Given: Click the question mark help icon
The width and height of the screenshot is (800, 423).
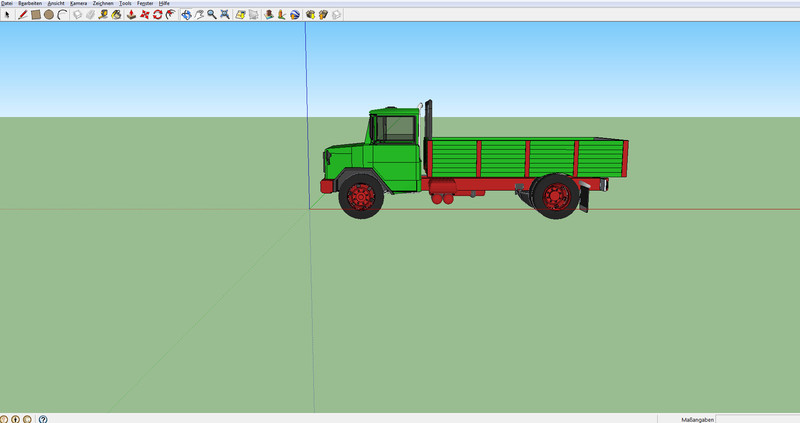Looking at the screenshot, I should pos(43,419).
